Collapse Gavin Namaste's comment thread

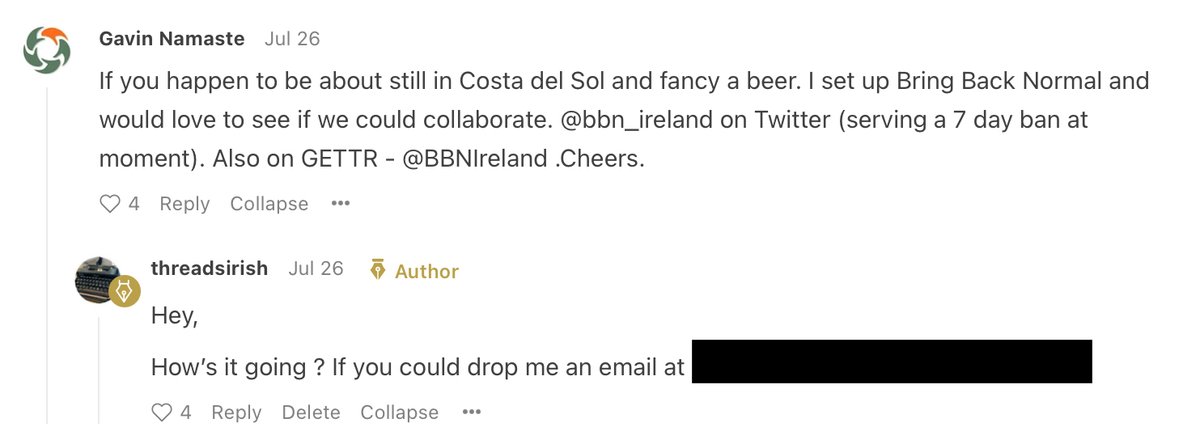point(269,204)
